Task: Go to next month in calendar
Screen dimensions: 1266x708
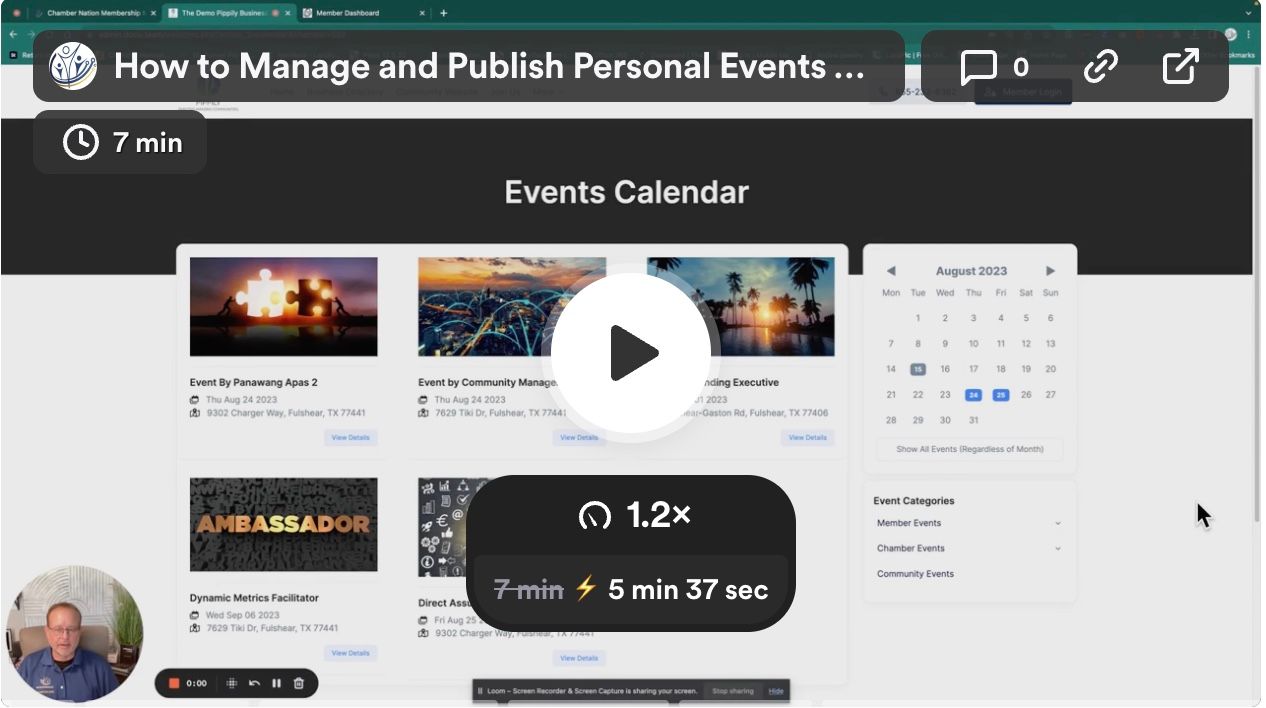Action: [1050, 271]
